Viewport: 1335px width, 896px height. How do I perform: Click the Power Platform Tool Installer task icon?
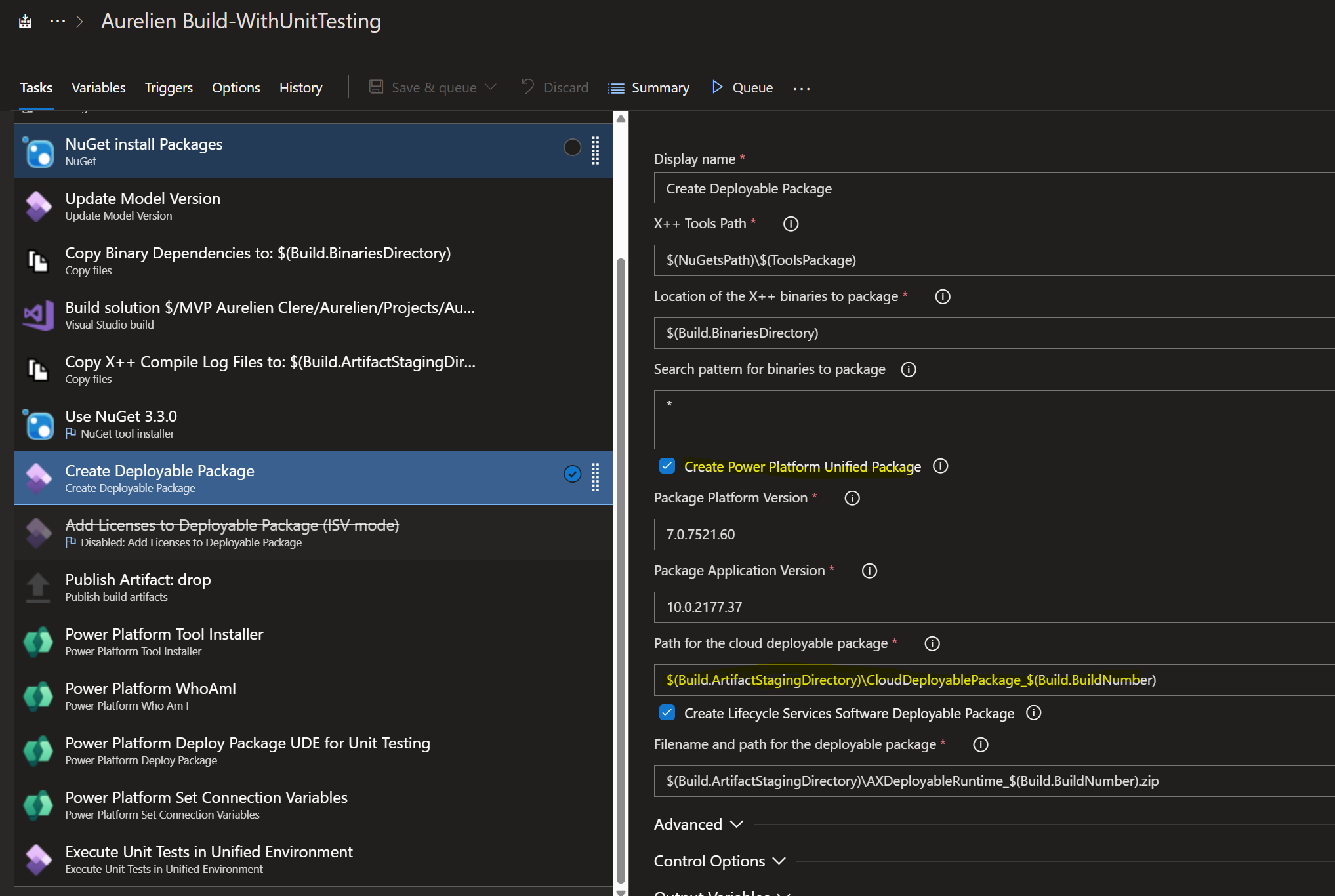click(x=38, y=641)
